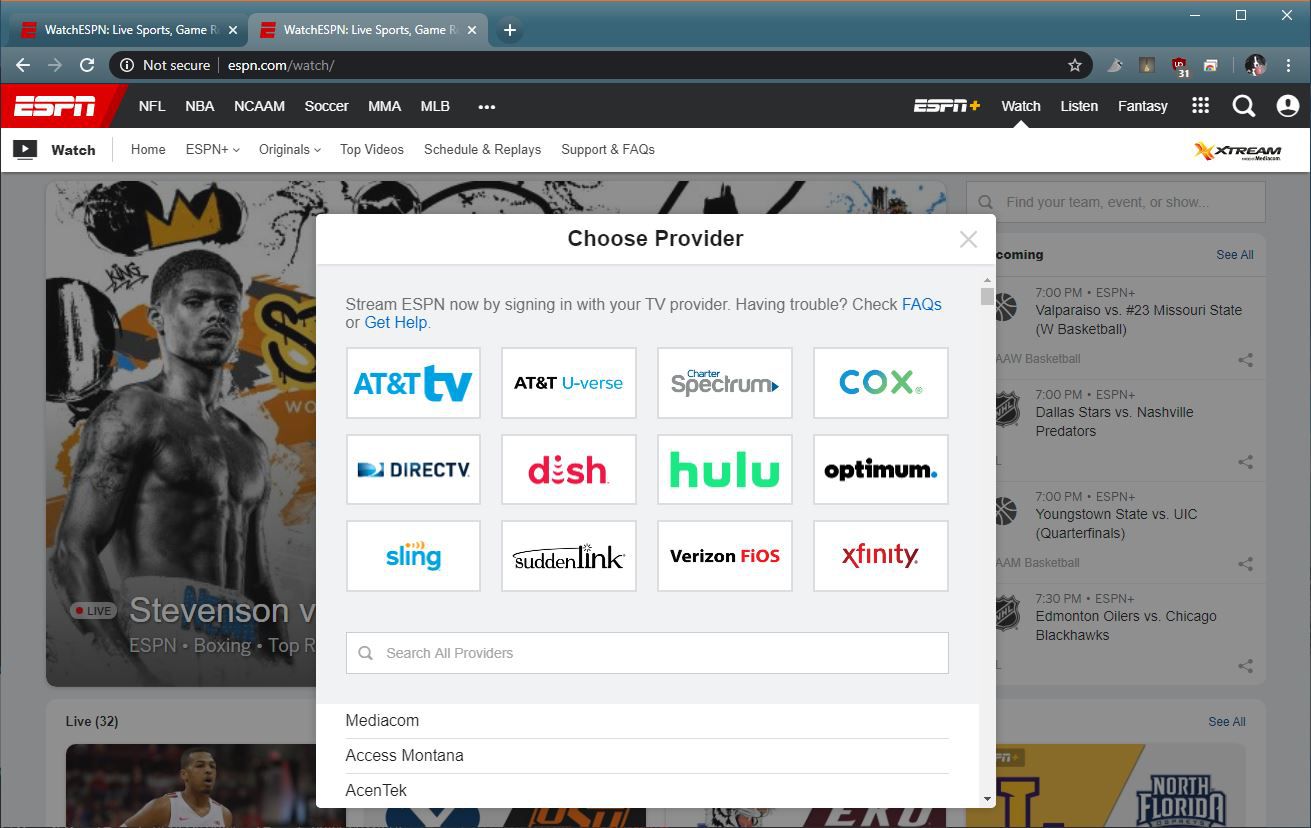Image resolution: width=1311 pixels, height=828 pixels.
Task: Open Top Videos in Watch navigation
Action: tap(372, 149)
